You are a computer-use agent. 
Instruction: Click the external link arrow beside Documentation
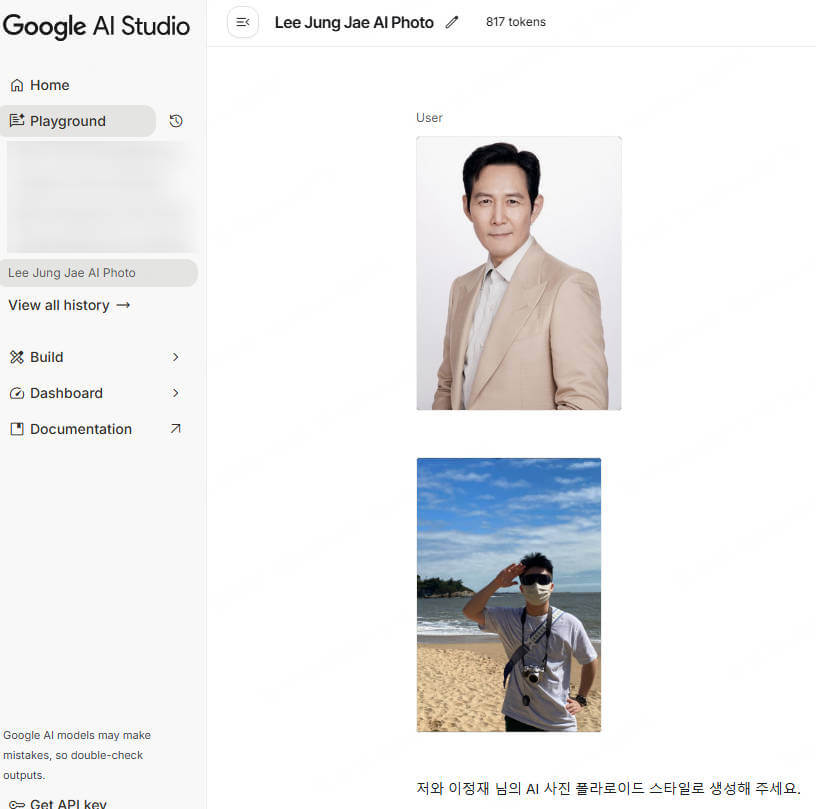click(176, 429)
